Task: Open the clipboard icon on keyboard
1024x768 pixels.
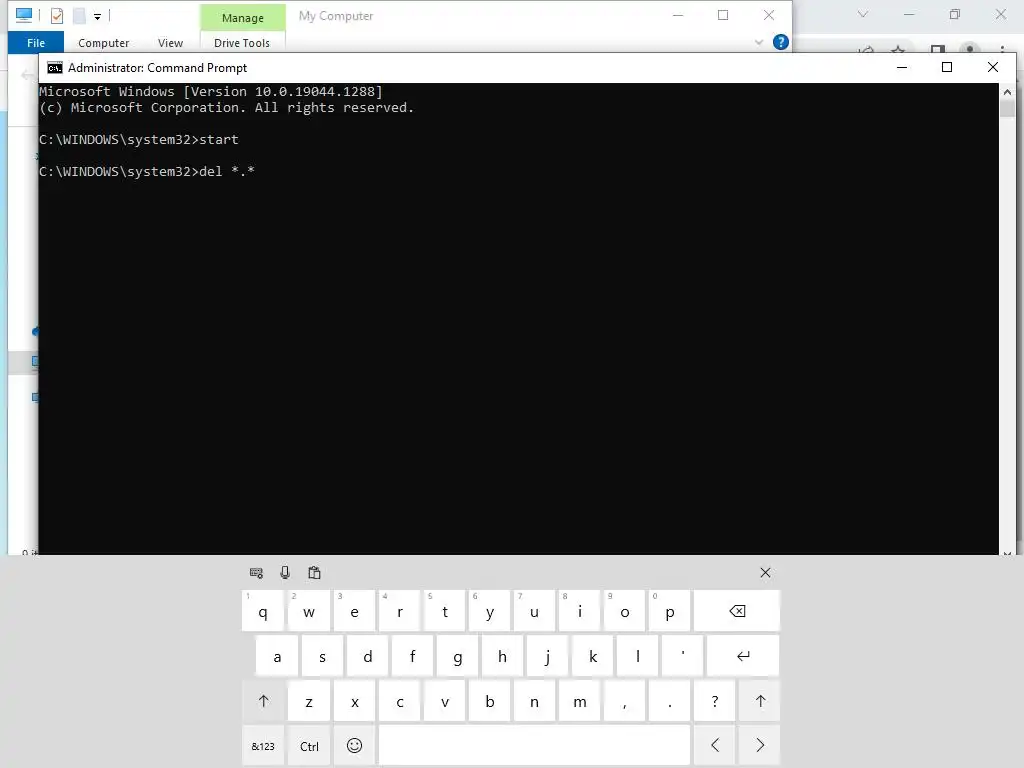Action: click(314, 573)
